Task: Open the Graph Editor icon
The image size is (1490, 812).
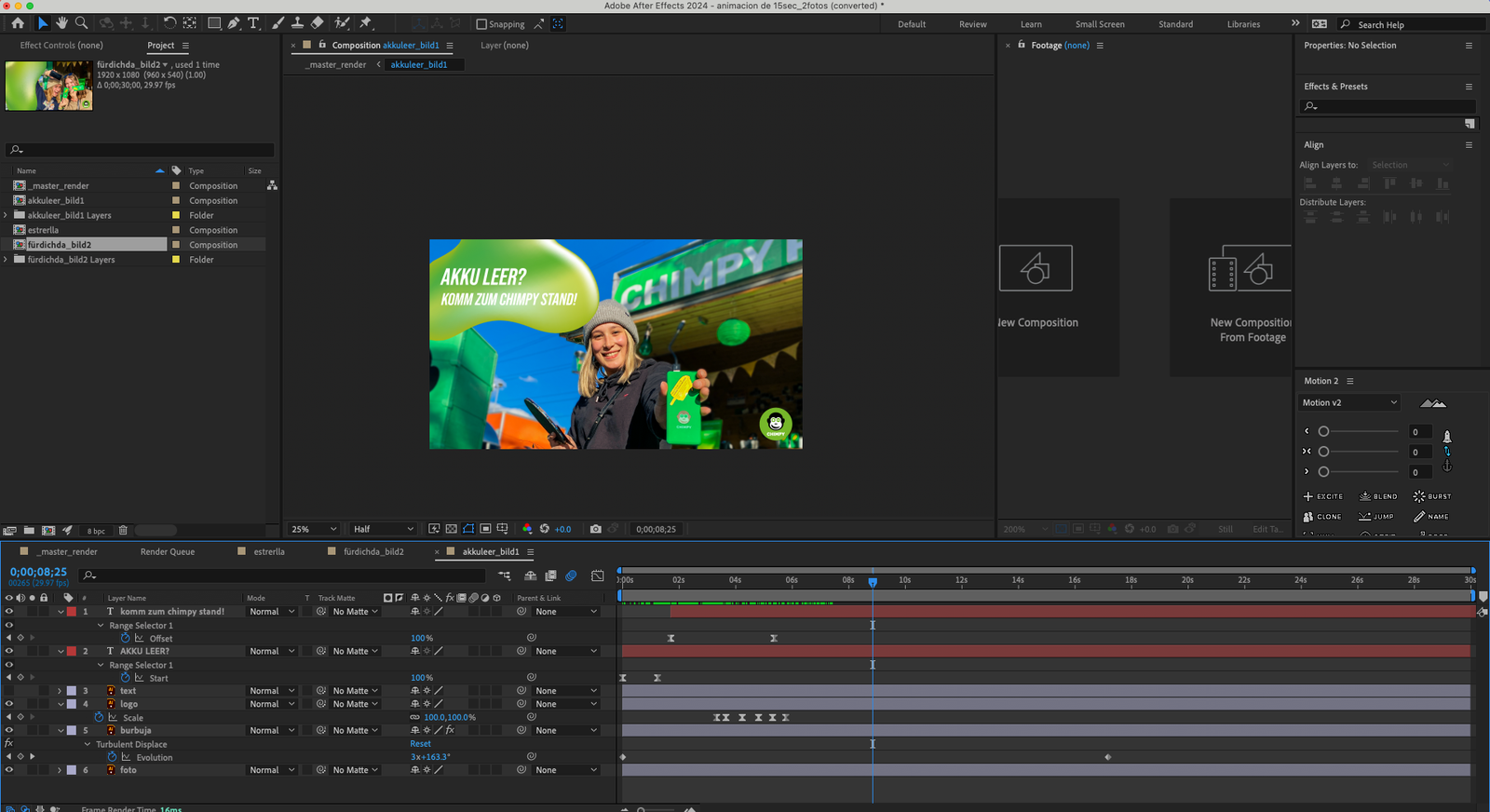Action: tap(598, 575)
